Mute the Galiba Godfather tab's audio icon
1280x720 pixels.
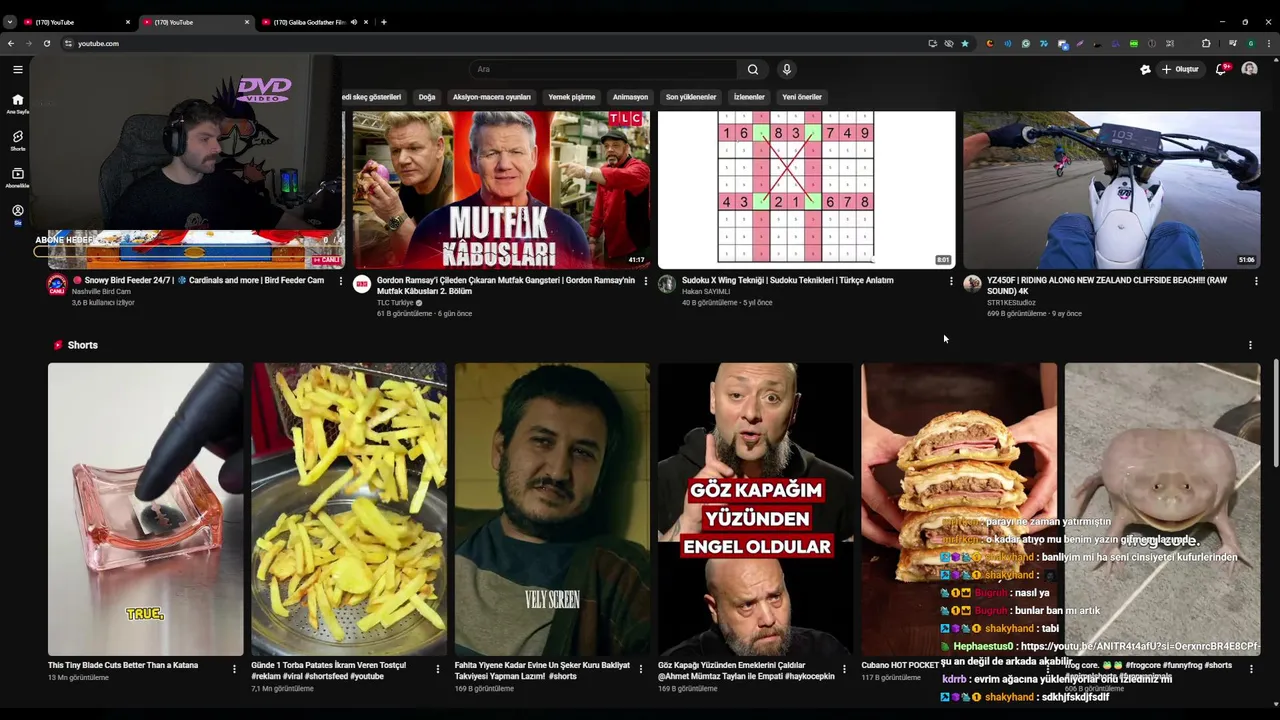354,22
